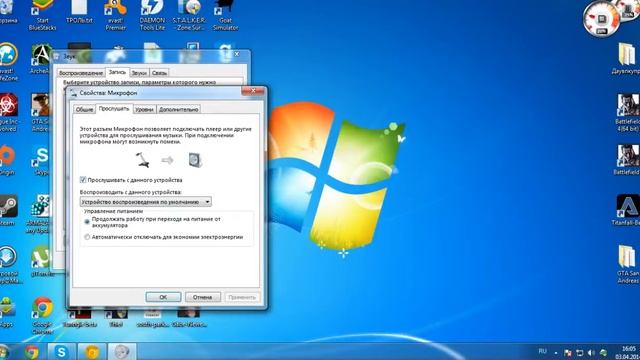Viewport: 640px width, 360px height.
Task: Confirm with the OK button
Action: 163,297
